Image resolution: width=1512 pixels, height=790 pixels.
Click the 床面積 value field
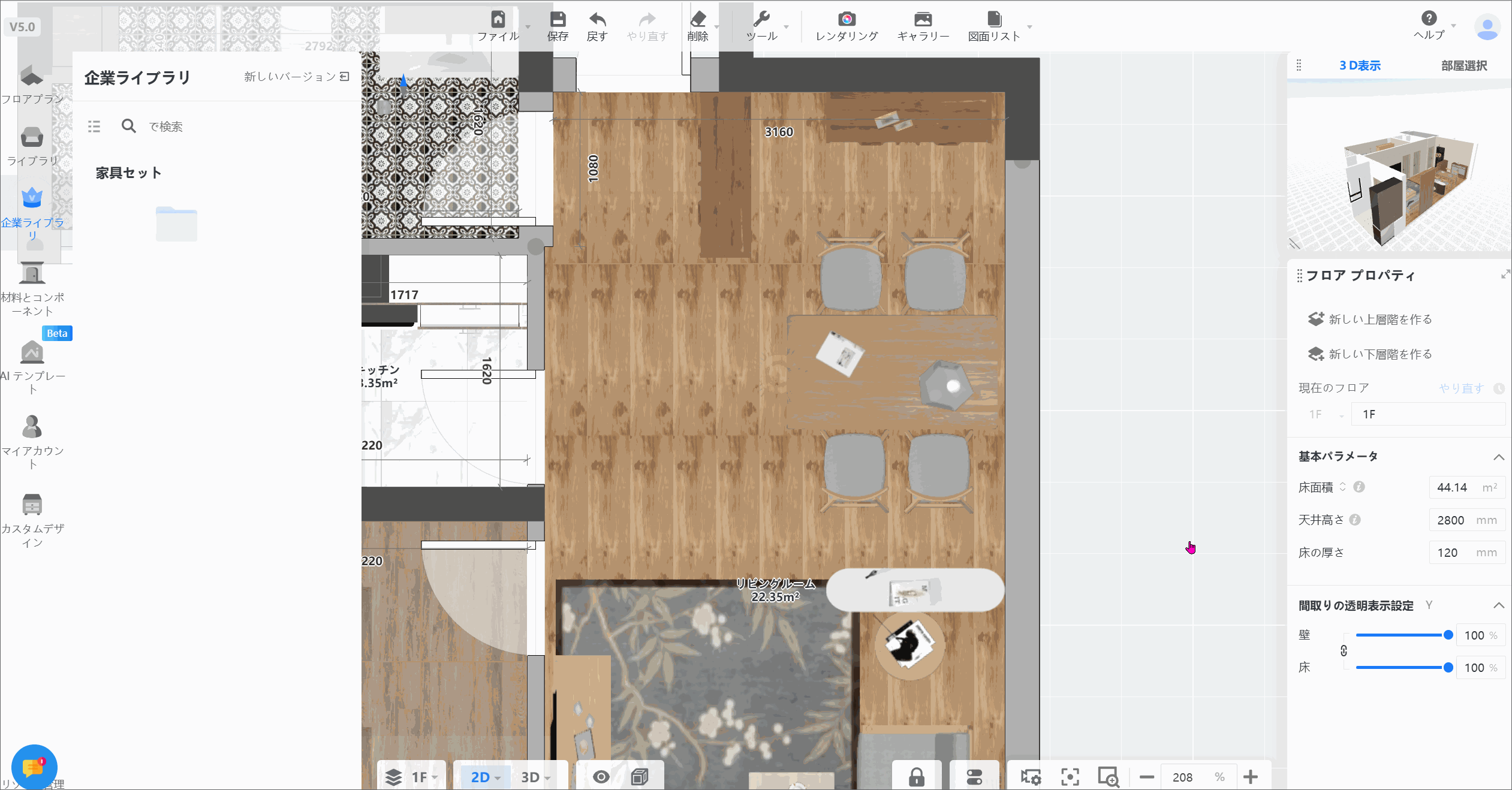(x=1467, y=487)
